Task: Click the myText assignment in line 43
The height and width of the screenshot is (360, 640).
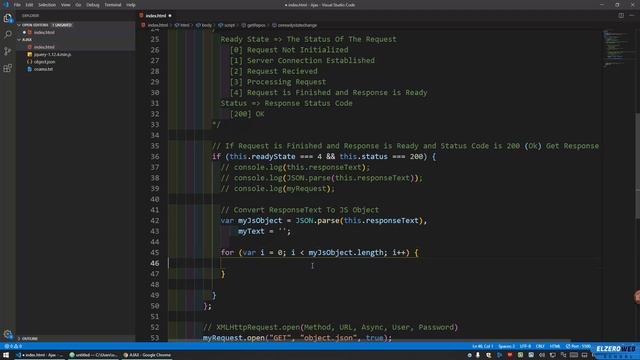Action: coord(264,231)
